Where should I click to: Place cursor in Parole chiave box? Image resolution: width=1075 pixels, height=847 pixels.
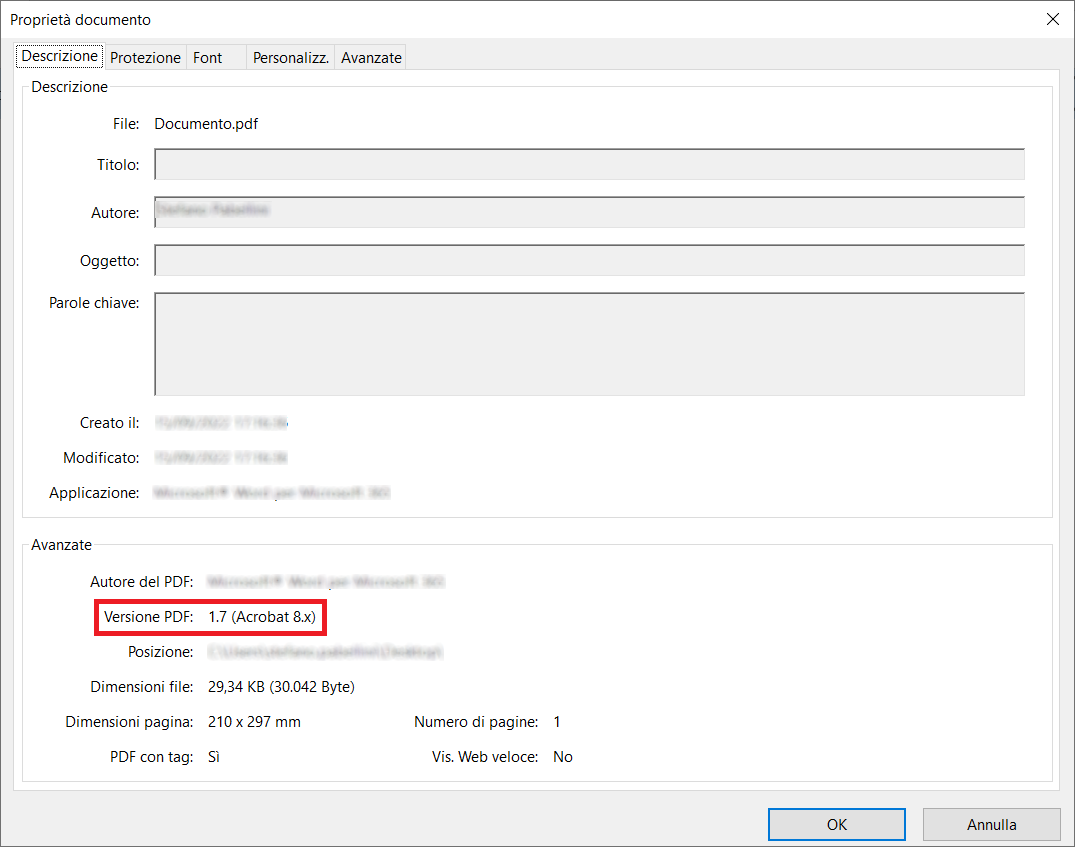pos(589,344)
